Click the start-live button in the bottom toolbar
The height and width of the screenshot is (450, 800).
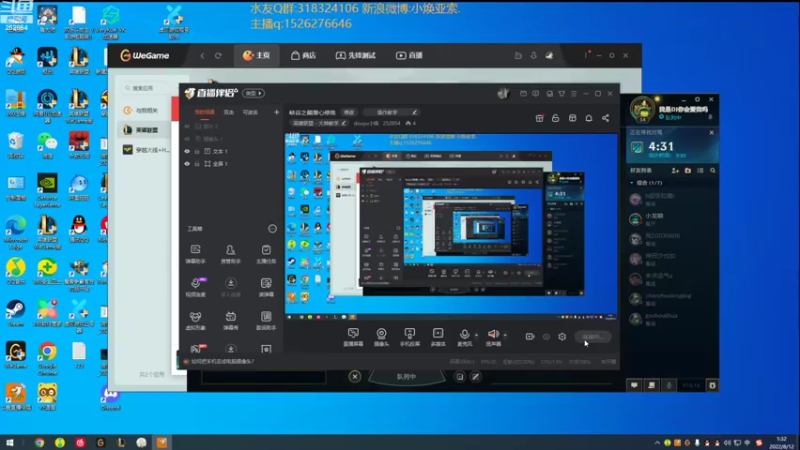(593, 337)
